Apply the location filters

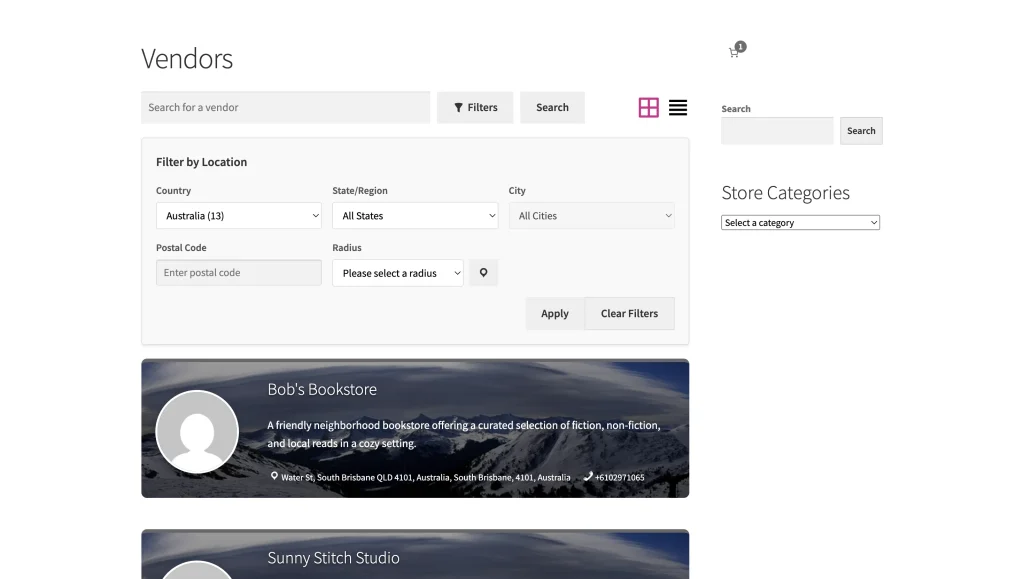coord(554,313)
